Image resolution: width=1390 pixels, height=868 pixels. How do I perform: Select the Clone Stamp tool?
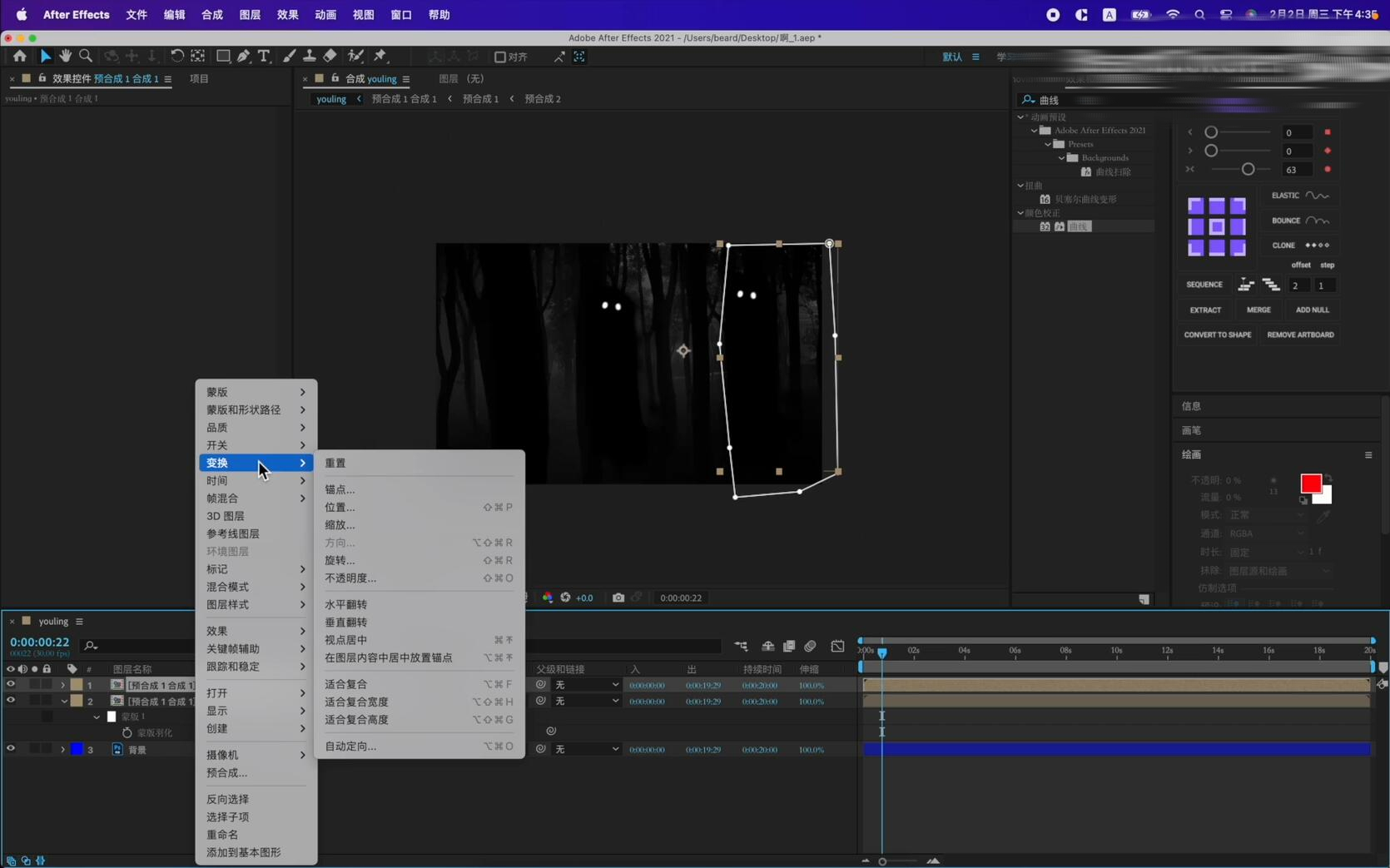tap(309, 56)
